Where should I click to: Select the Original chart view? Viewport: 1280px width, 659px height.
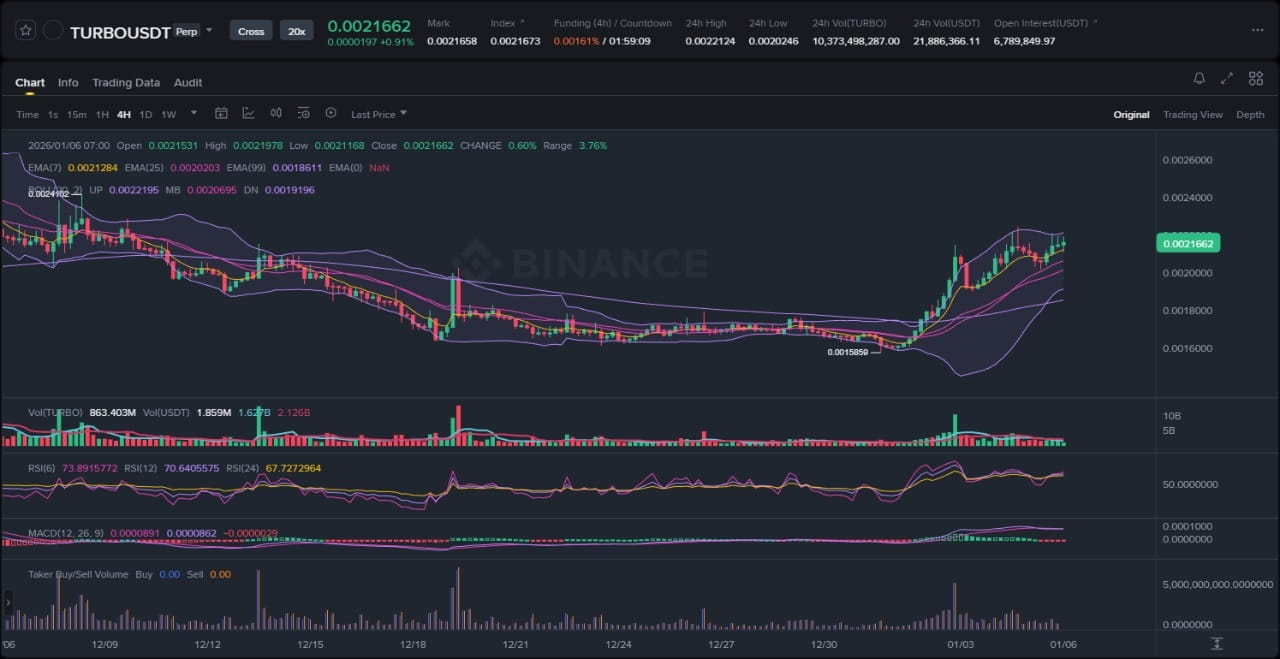tap(1131, 114)
